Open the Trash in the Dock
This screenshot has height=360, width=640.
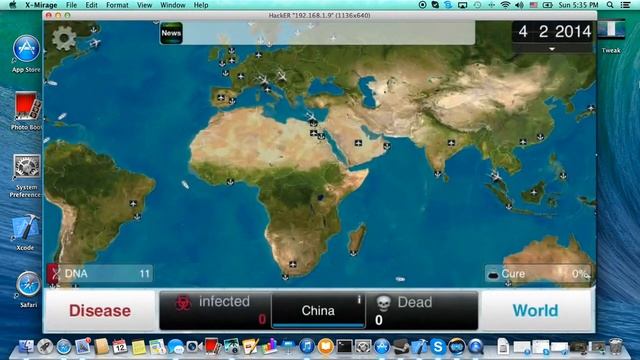616,347
